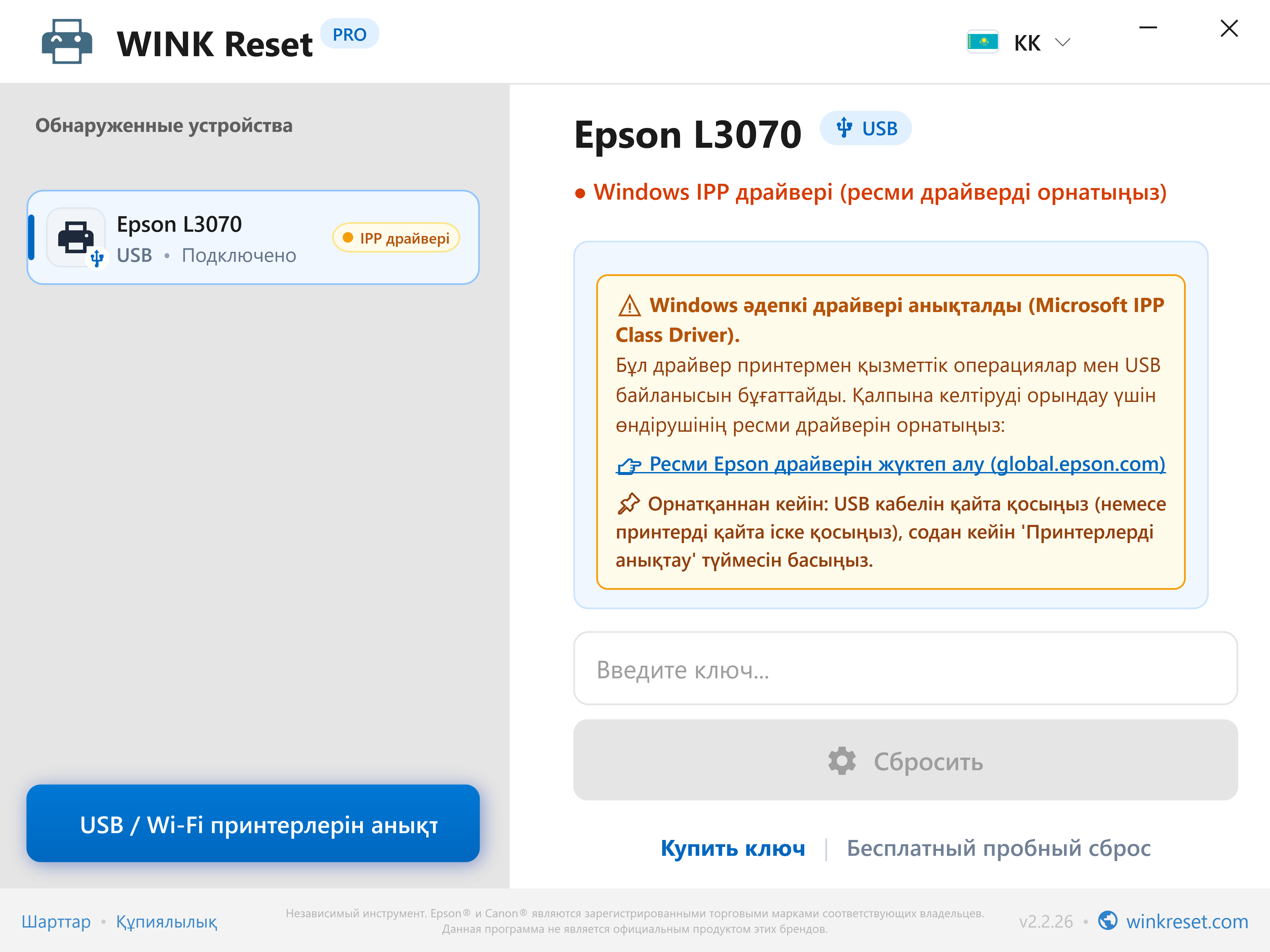This screenshot has height=952, width=1270.
Task: Open the KK language dropdown
Action: (x=1019, y=42)
